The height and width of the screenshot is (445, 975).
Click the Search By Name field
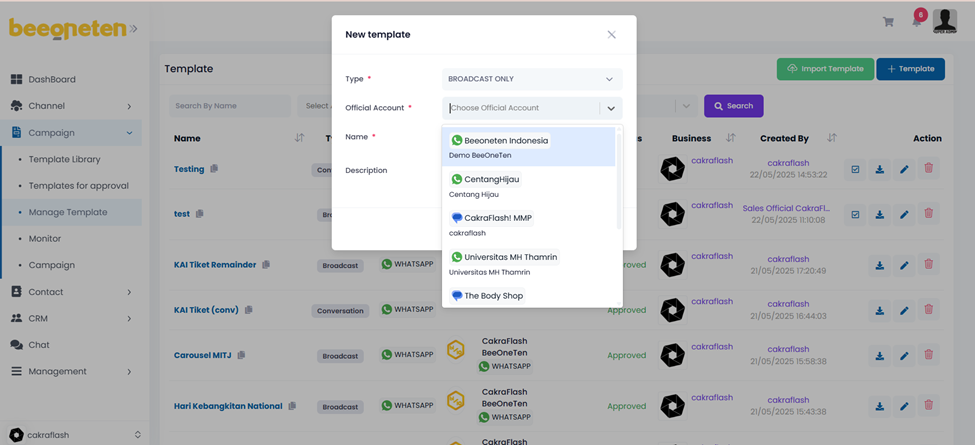pyautogui.click(x=228, y=106)
